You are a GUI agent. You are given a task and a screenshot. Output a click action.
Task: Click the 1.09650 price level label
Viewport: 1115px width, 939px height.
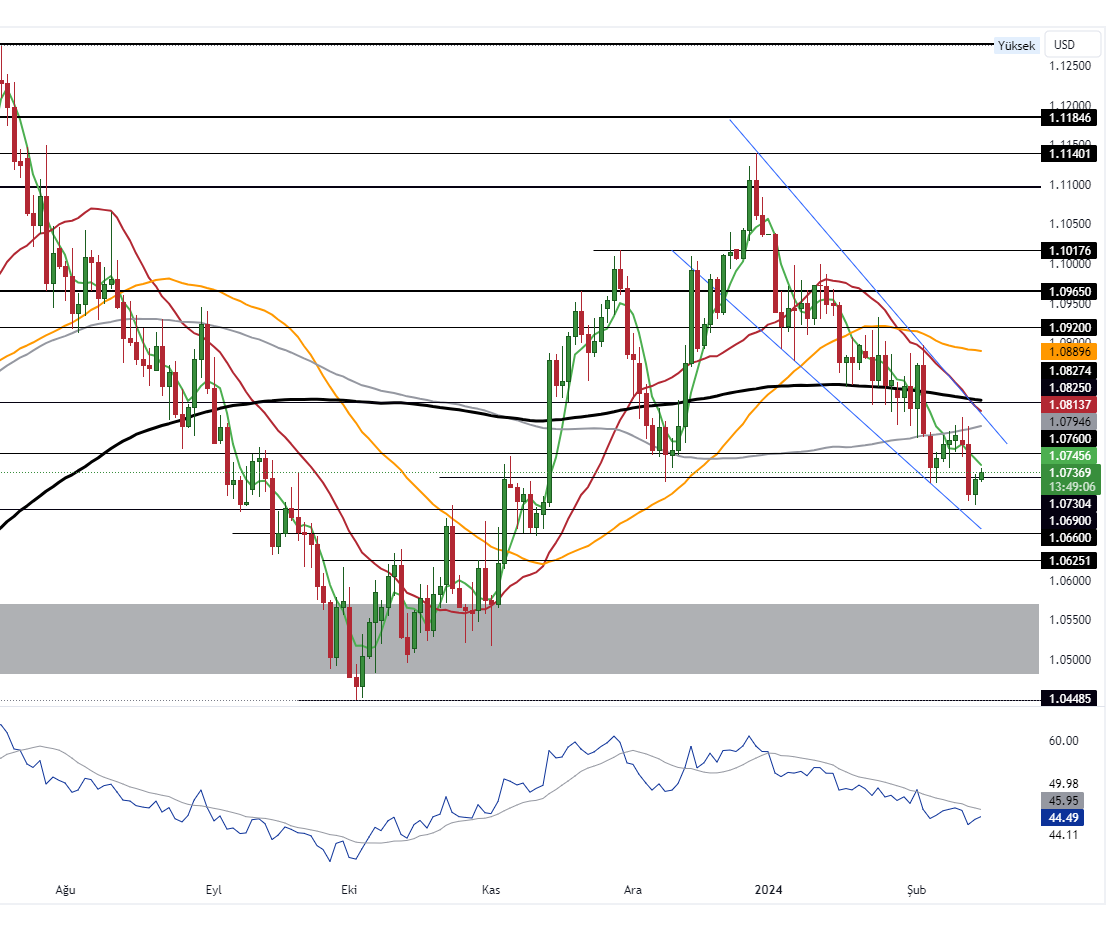(1069, 291)
